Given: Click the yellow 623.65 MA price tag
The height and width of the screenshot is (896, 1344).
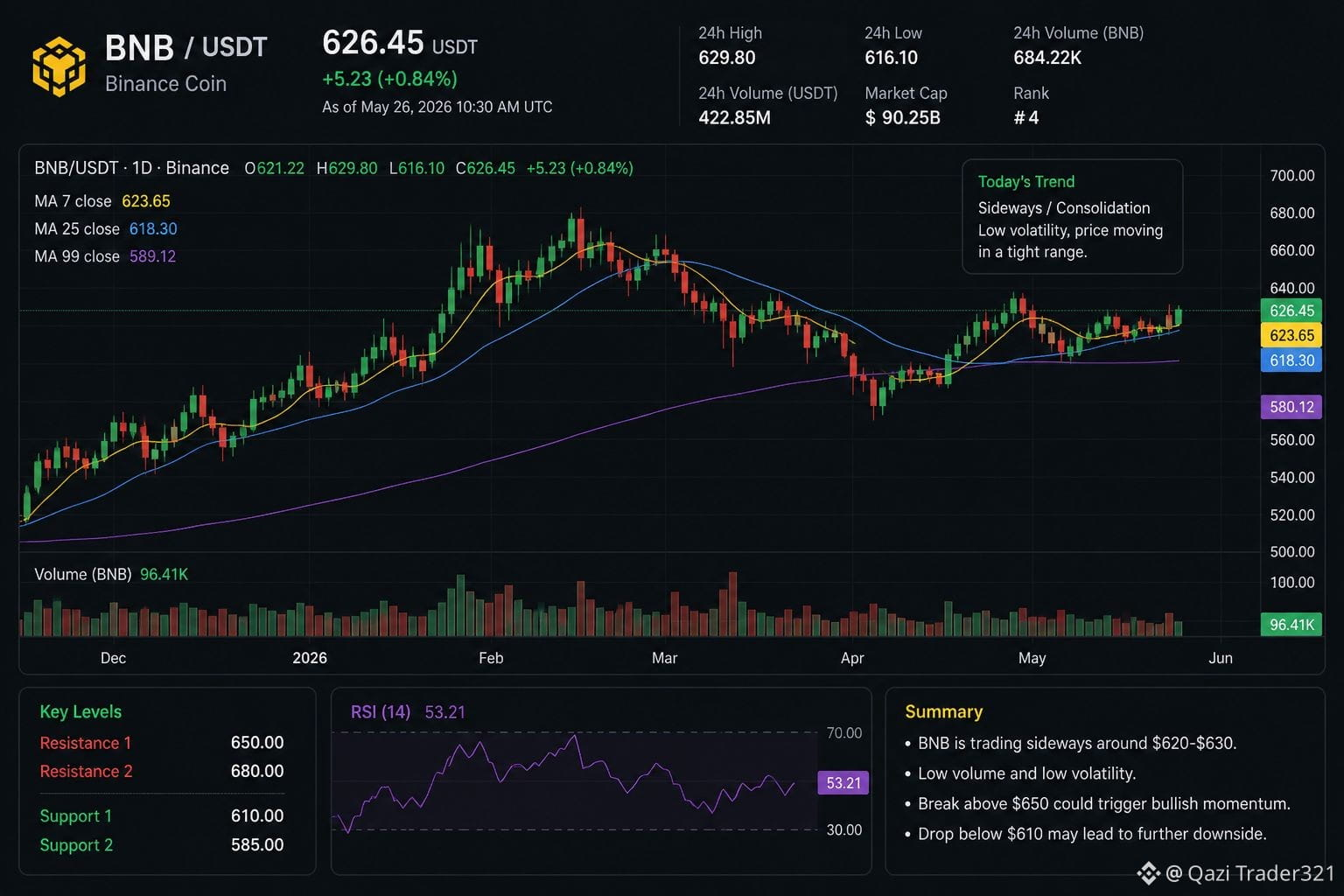Looking at the screenshot, I should 1291,335.
